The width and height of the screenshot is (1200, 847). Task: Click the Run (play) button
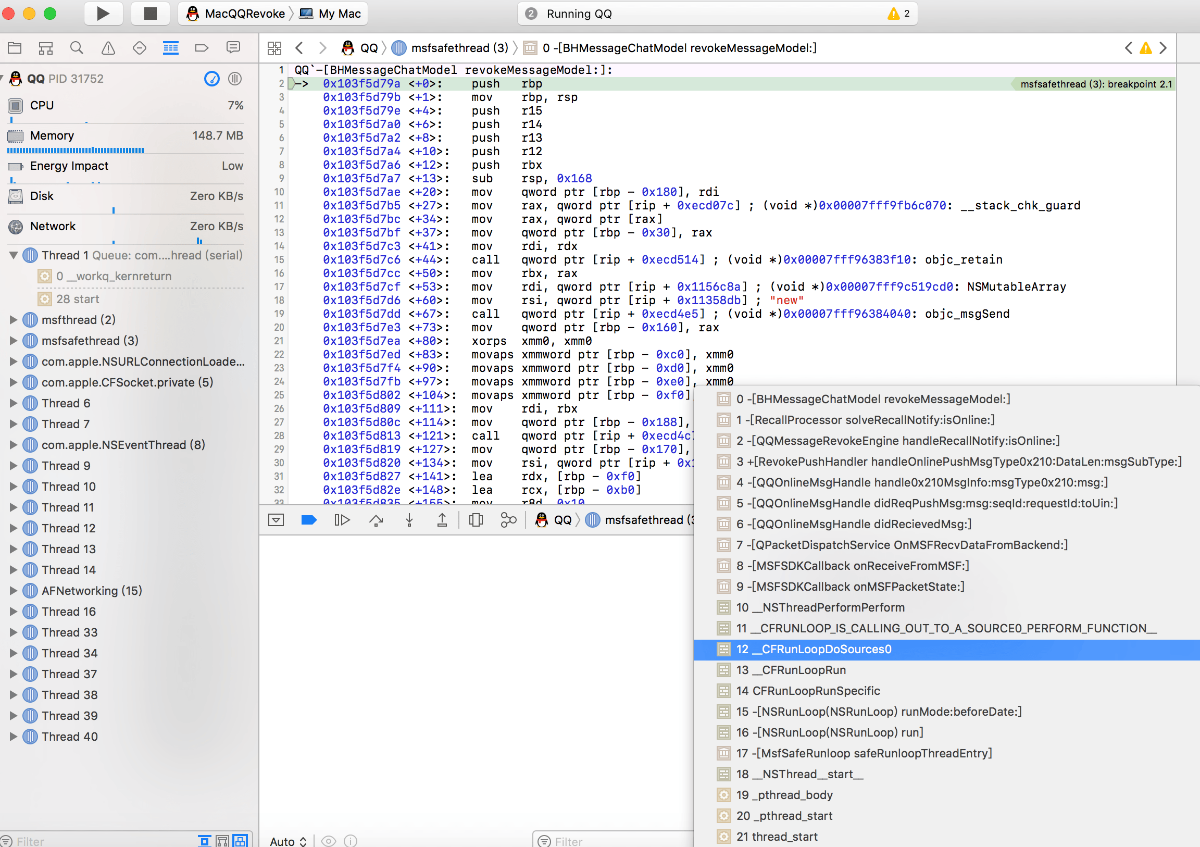tap(103, 14)
